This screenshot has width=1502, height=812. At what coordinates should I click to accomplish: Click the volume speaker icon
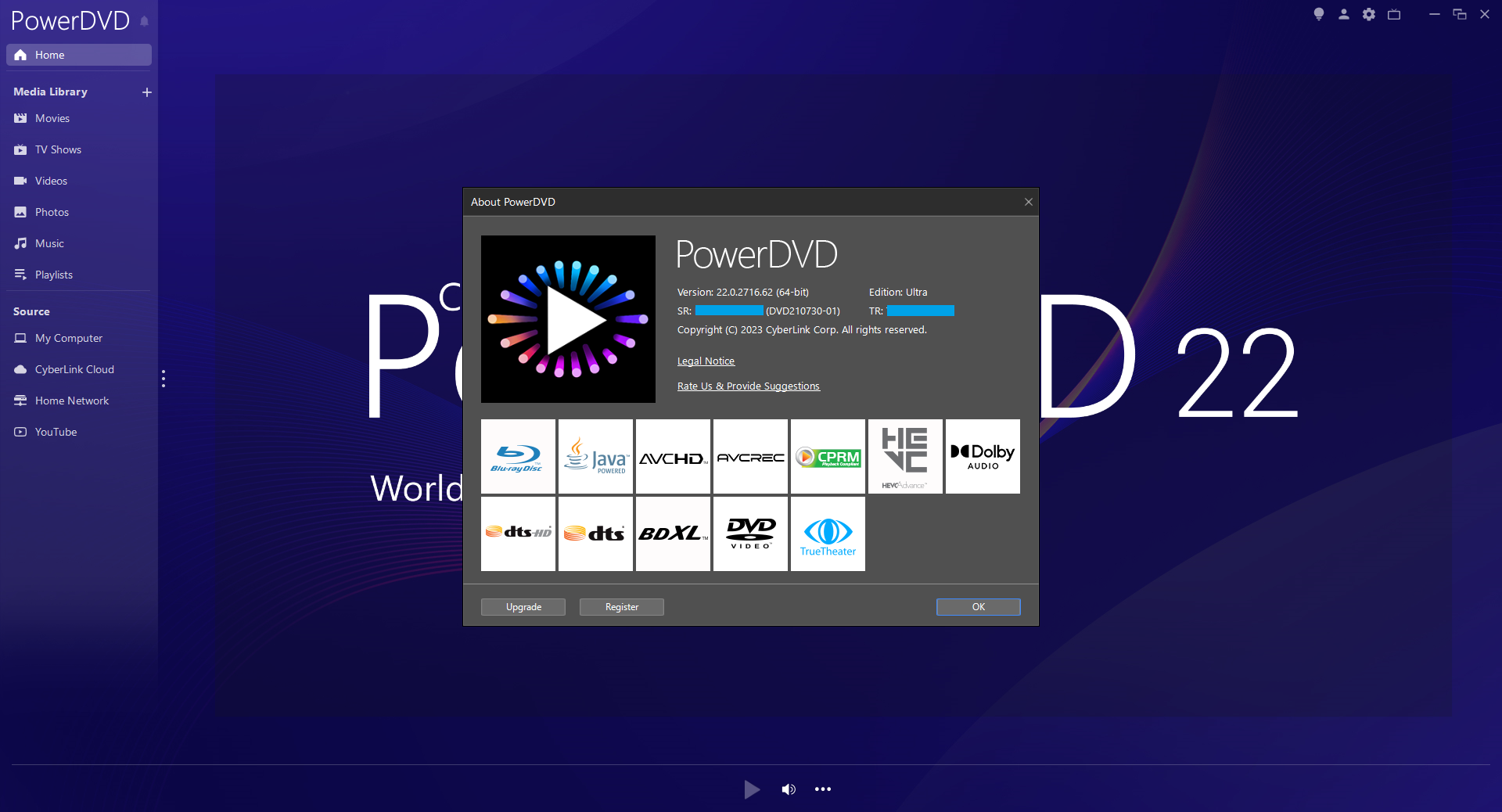pos(789,789)
